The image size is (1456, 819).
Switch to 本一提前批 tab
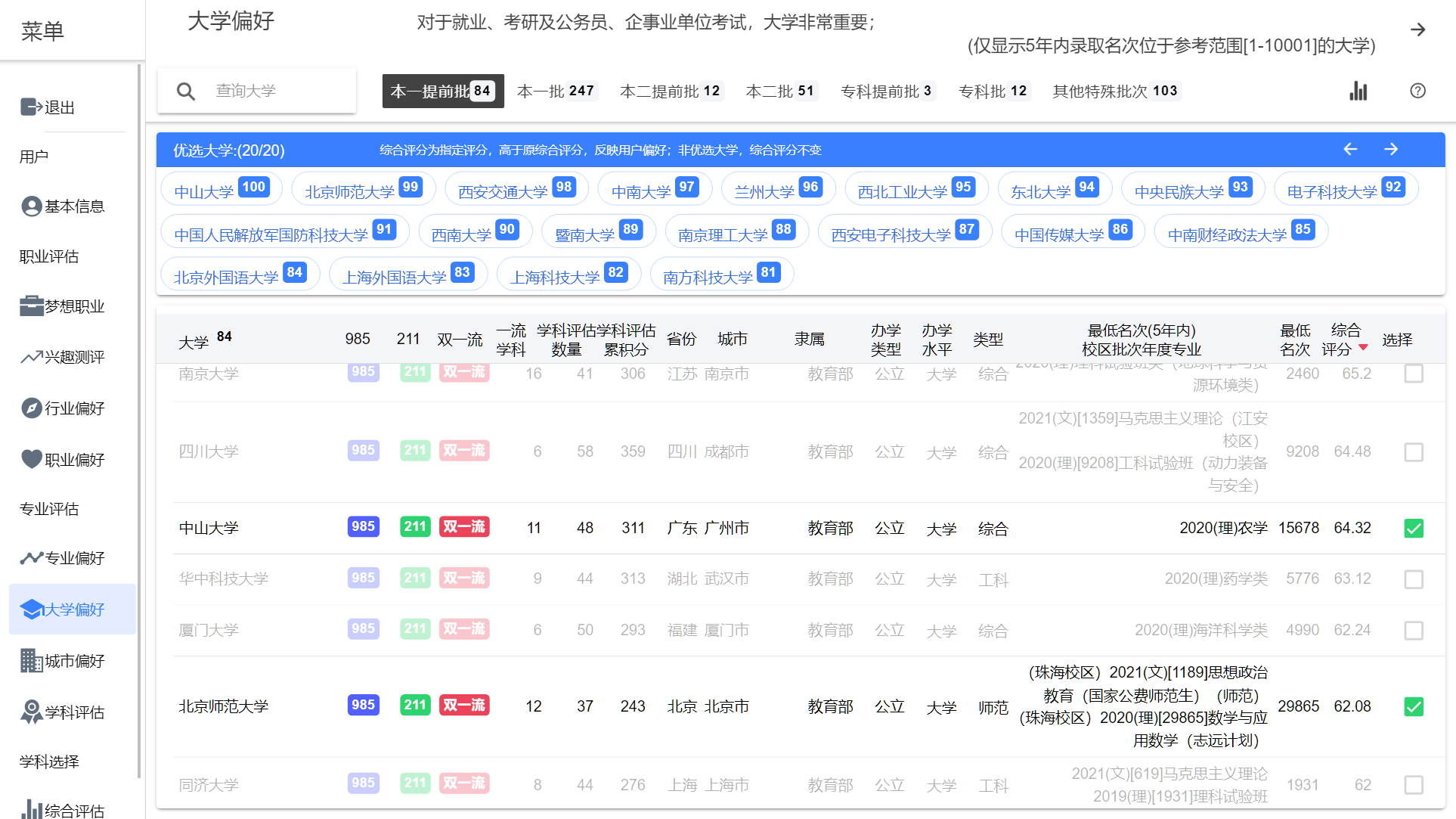tap(443, 91)
